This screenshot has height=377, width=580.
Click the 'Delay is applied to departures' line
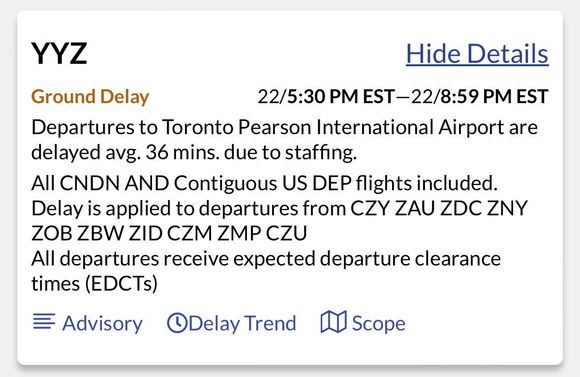pos(165,208)
